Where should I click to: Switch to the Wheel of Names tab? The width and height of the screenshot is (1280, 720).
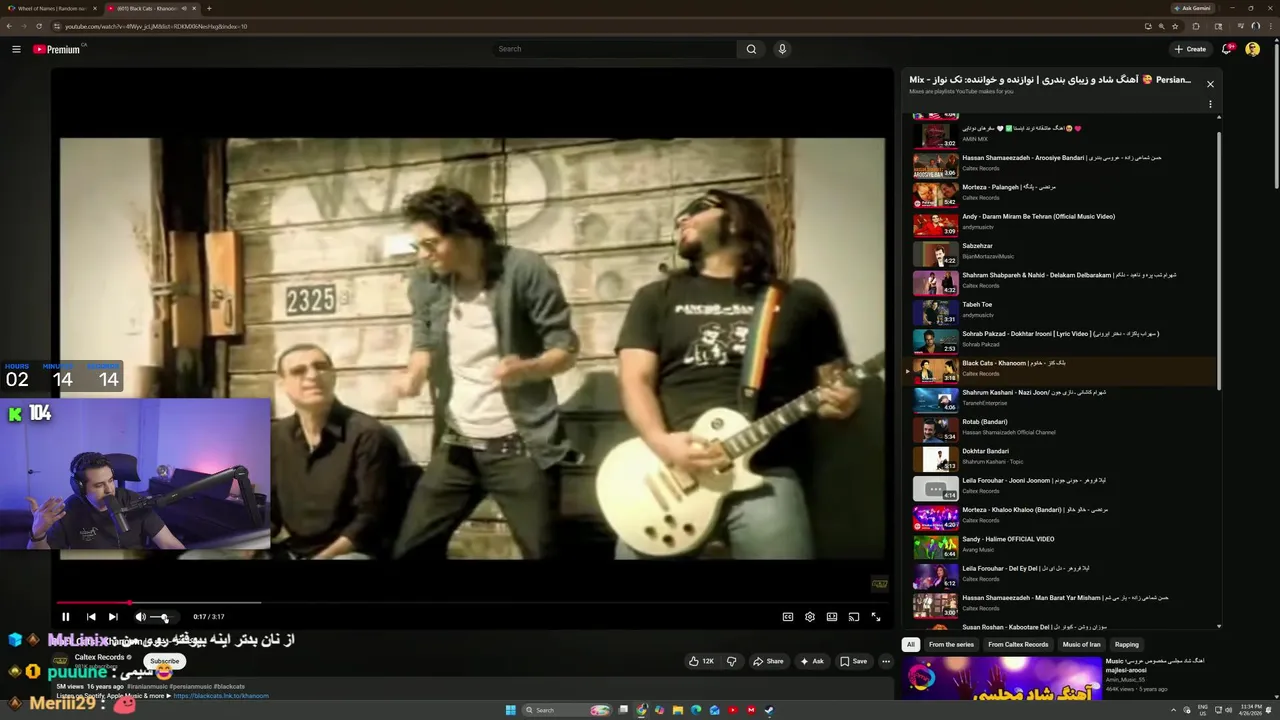[50, 8]
